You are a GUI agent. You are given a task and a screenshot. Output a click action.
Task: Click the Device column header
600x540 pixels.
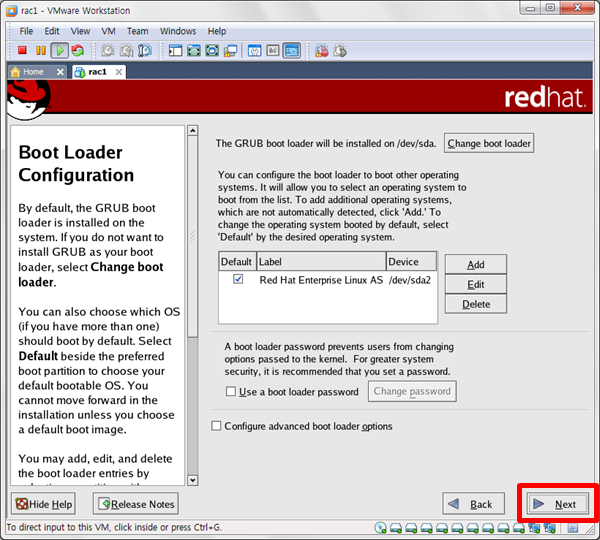(x=411, y=262)
